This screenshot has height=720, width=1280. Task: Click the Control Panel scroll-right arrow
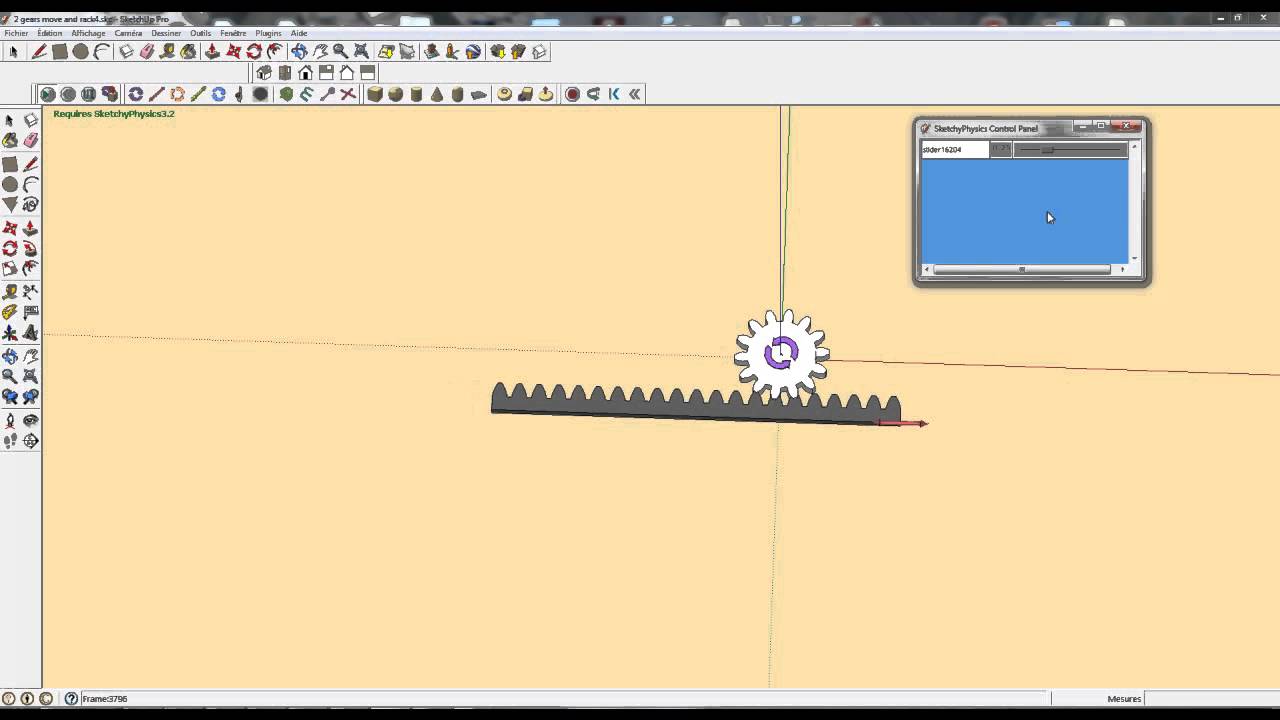pos(1122,269)
